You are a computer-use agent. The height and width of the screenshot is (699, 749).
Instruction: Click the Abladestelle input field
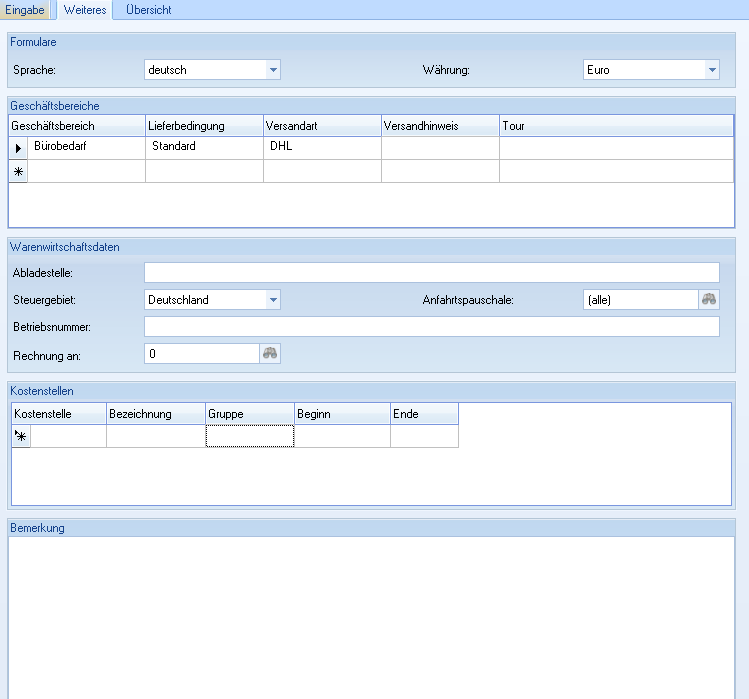(431, 273)
